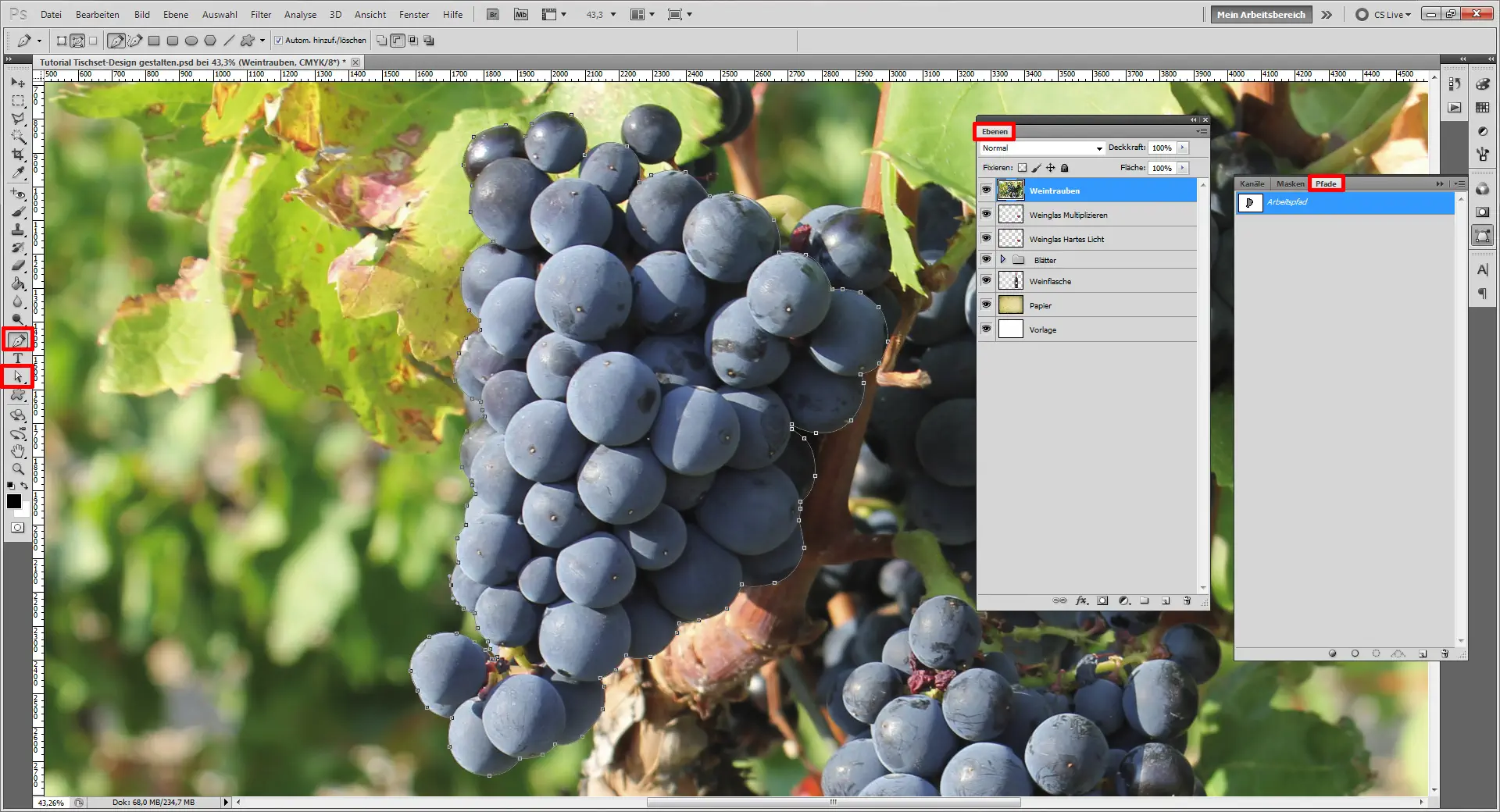Screen dimensions: 1500x812
Task: Hide the Weintrauben layer
Action: (986, 190)
